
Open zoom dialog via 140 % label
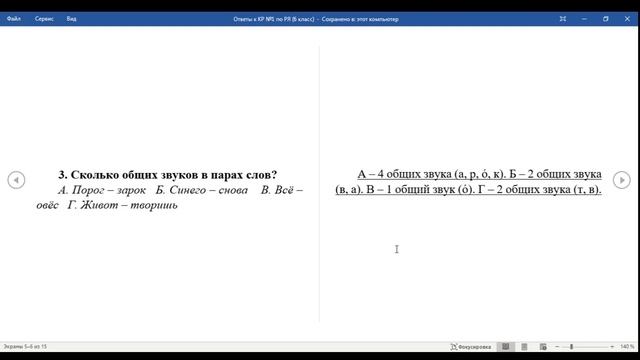click(627, 347)
